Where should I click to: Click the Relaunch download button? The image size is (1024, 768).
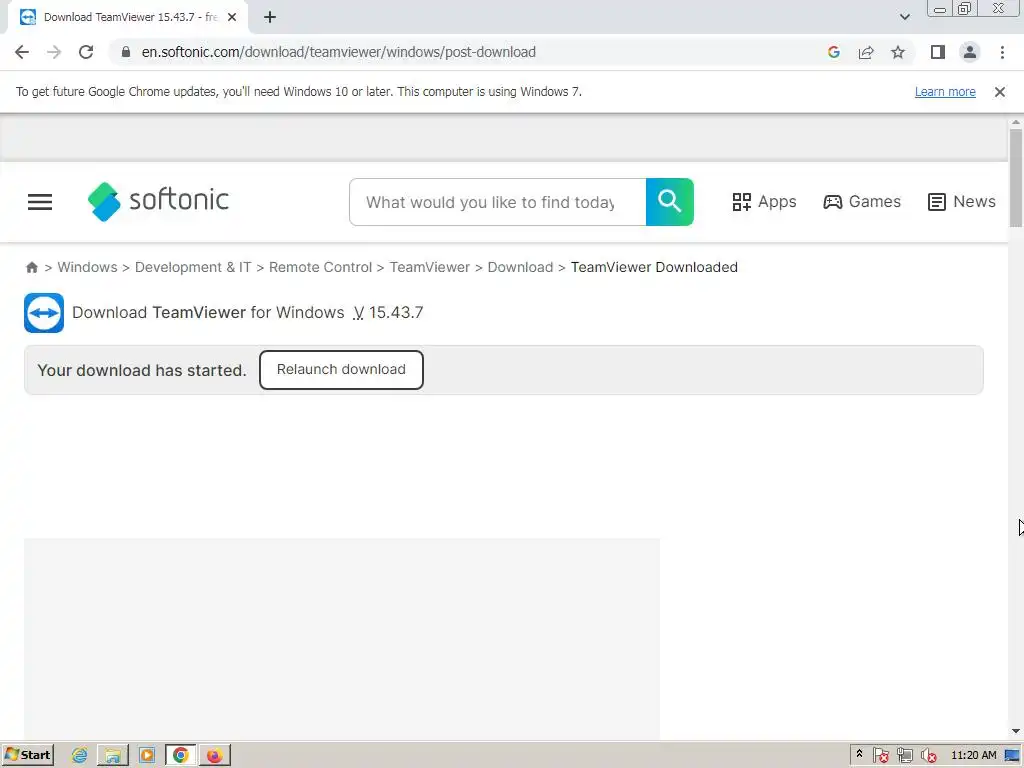pyautogui.click(x=341, y=370)
